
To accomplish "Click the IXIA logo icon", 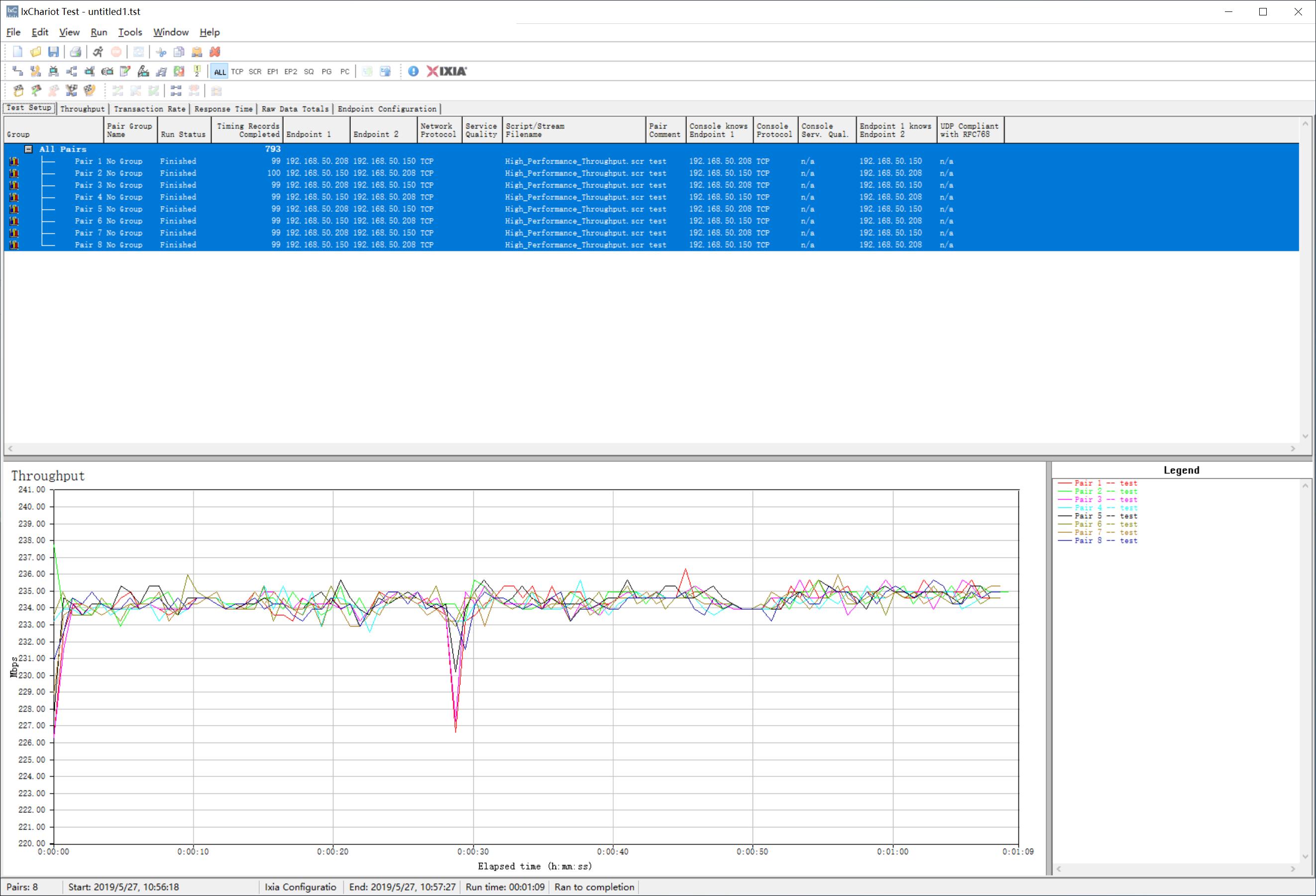I will tap(447, 71).
